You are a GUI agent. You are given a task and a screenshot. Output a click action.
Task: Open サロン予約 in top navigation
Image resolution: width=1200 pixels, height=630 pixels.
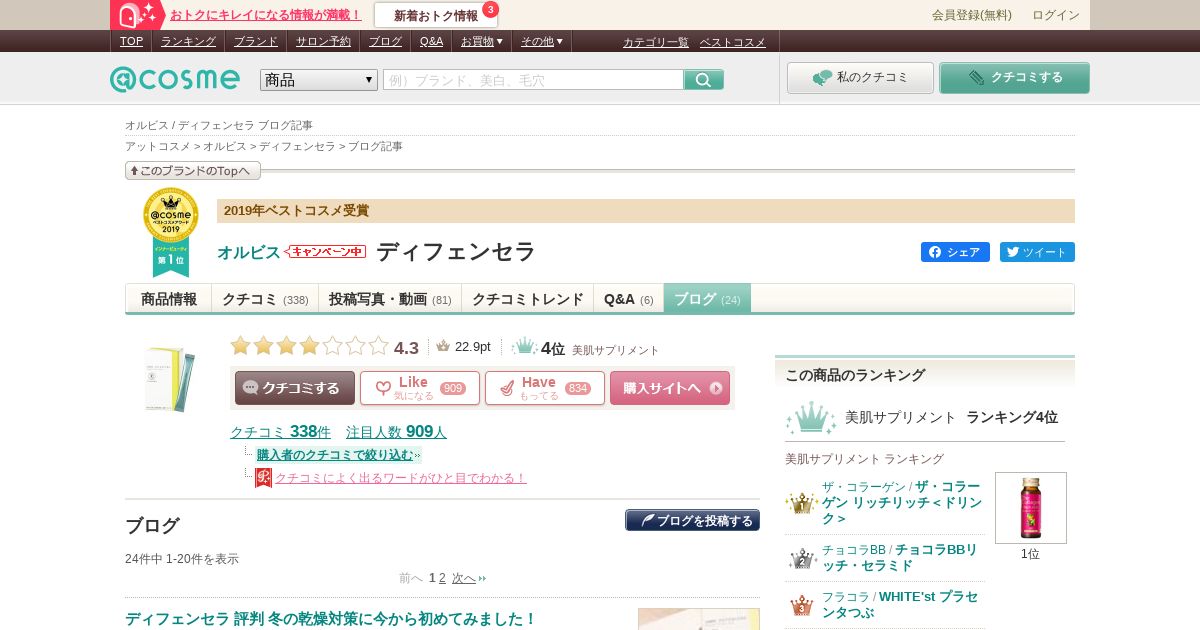323,41
